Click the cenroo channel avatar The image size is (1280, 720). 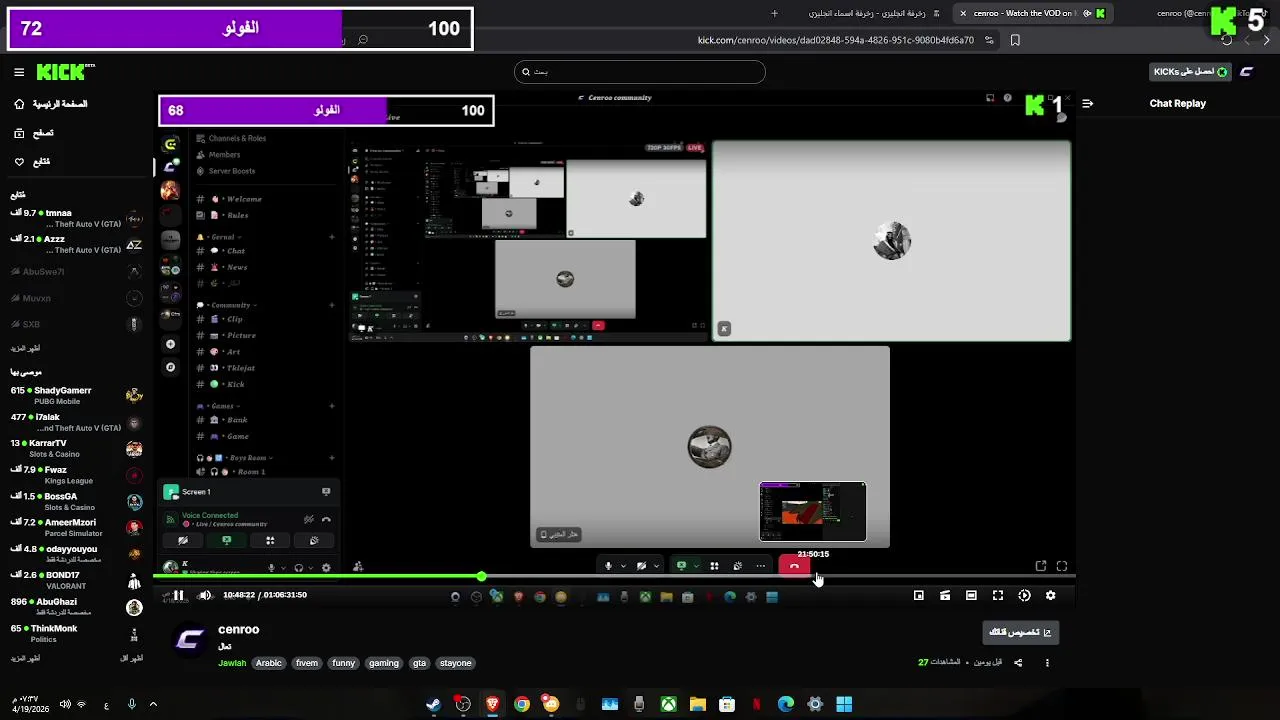pos(190,640)
